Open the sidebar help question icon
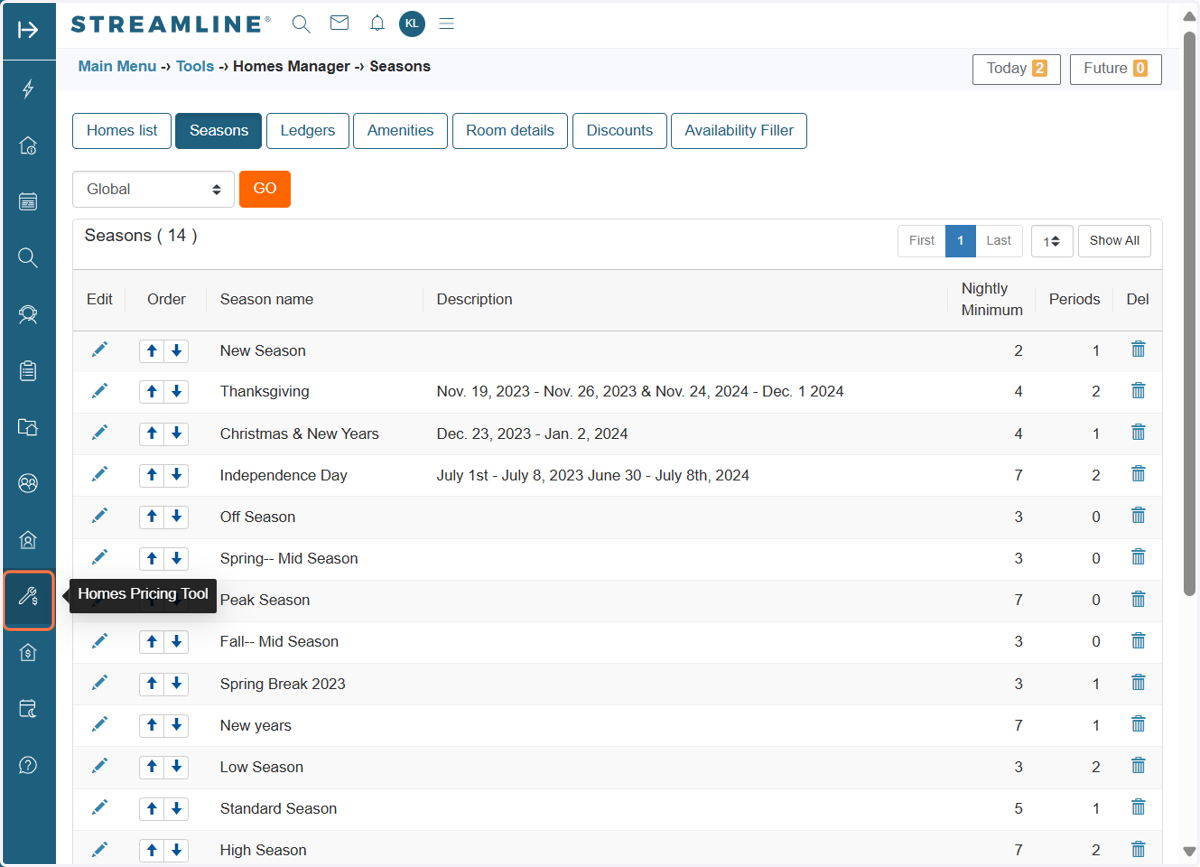 [28, 765]
